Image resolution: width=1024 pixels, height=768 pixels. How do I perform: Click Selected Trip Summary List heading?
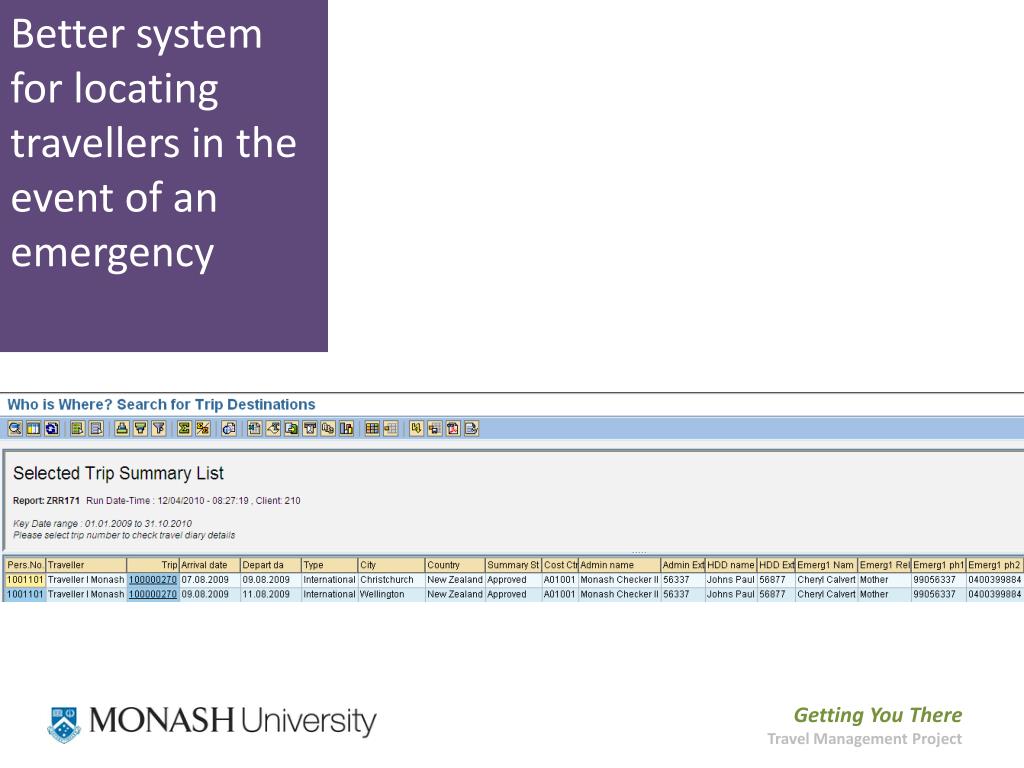pyautogui.click(x=118, y=473)
